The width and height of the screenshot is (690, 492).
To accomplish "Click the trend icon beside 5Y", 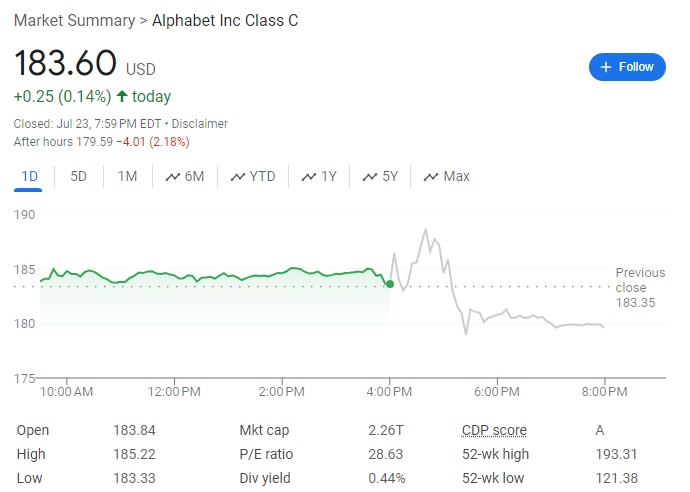I will 369,177.
